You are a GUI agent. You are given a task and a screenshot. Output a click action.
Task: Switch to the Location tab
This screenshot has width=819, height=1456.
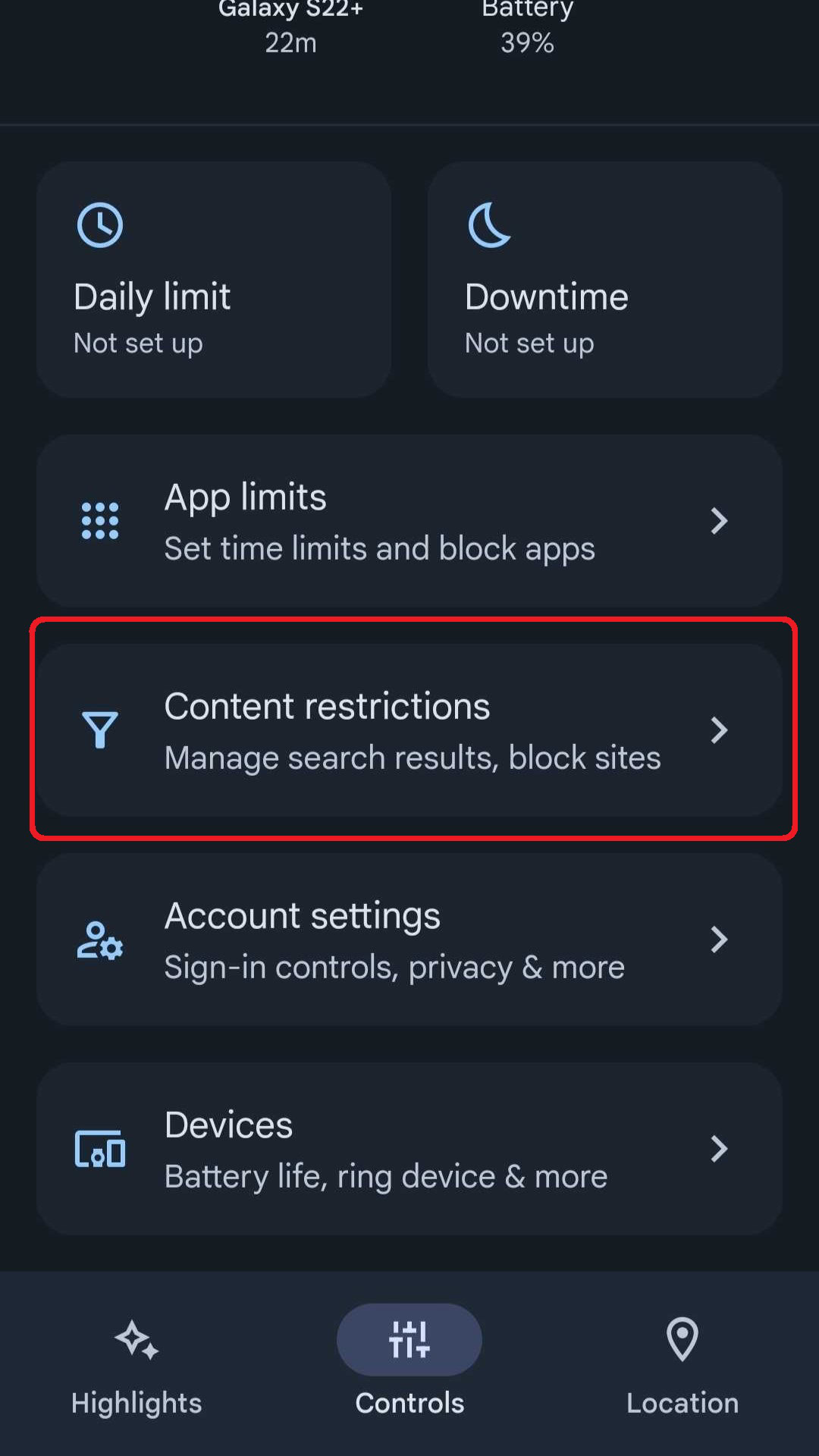(x=682, y=1402)
